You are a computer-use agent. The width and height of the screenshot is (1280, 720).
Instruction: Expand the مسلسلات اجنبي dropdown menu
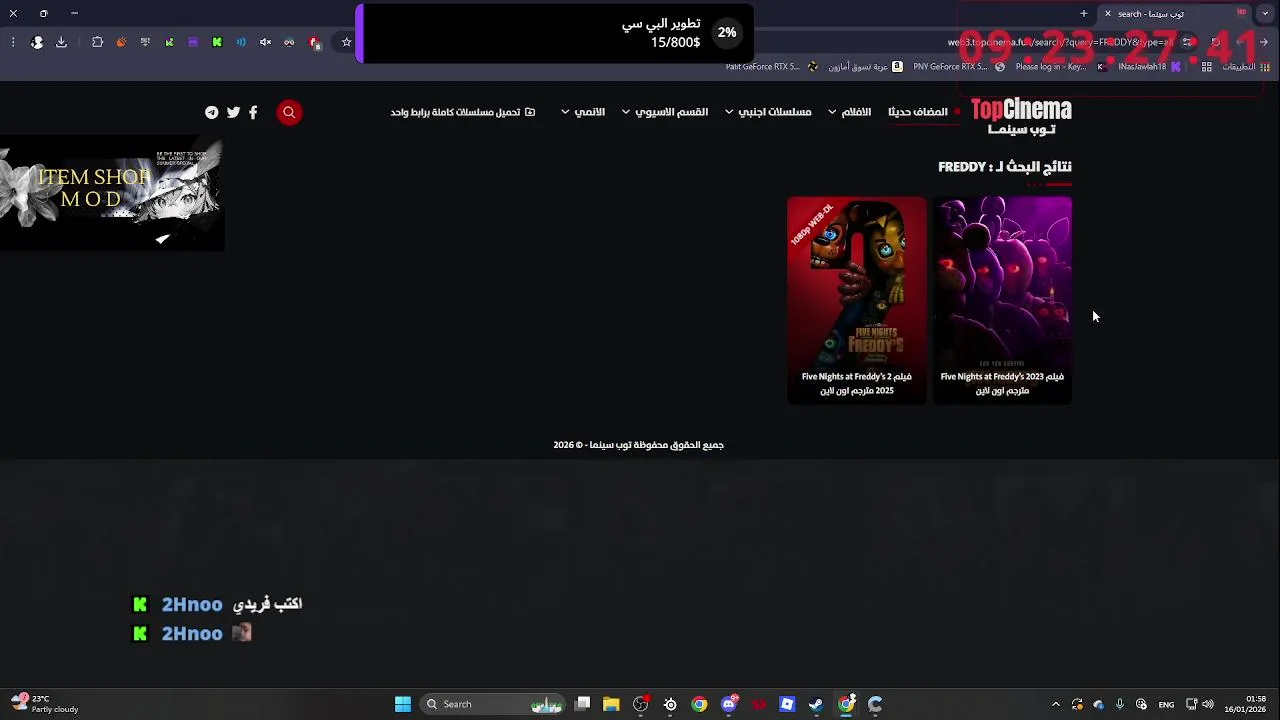click(x=768, y=112)
